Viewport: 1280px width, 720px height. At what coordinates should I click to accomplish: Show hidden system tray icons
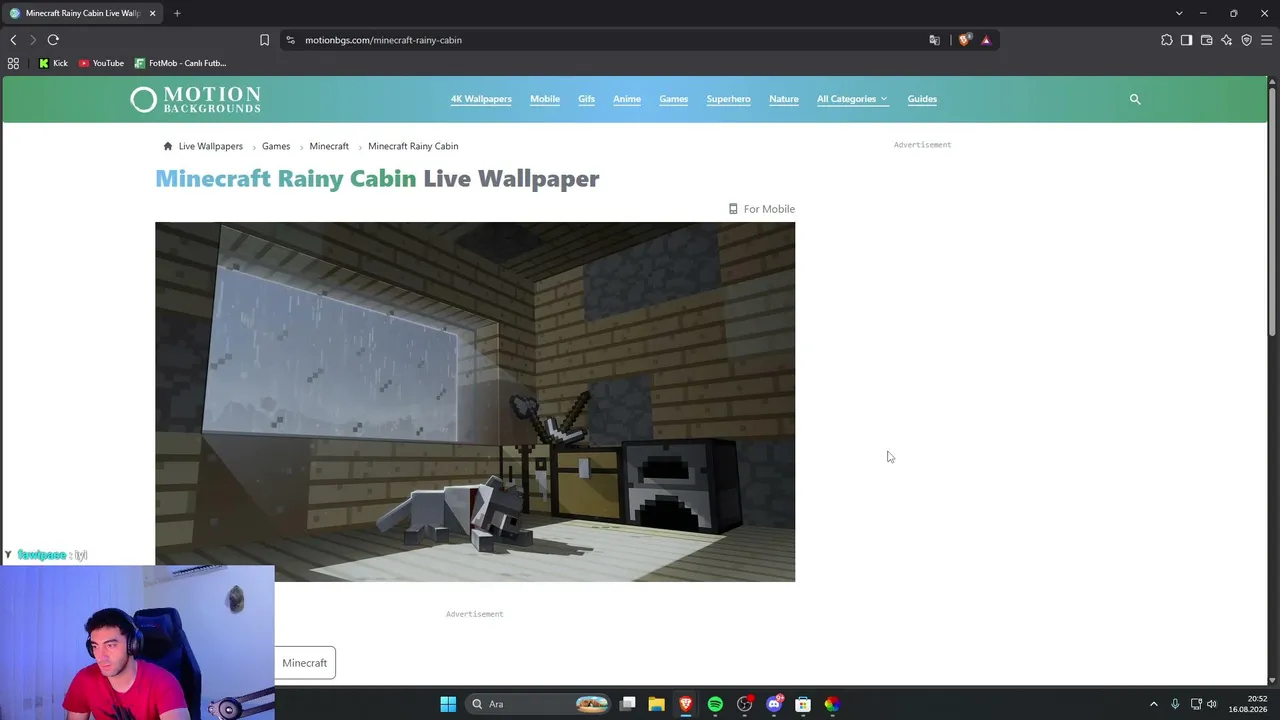click(1154, 704)
